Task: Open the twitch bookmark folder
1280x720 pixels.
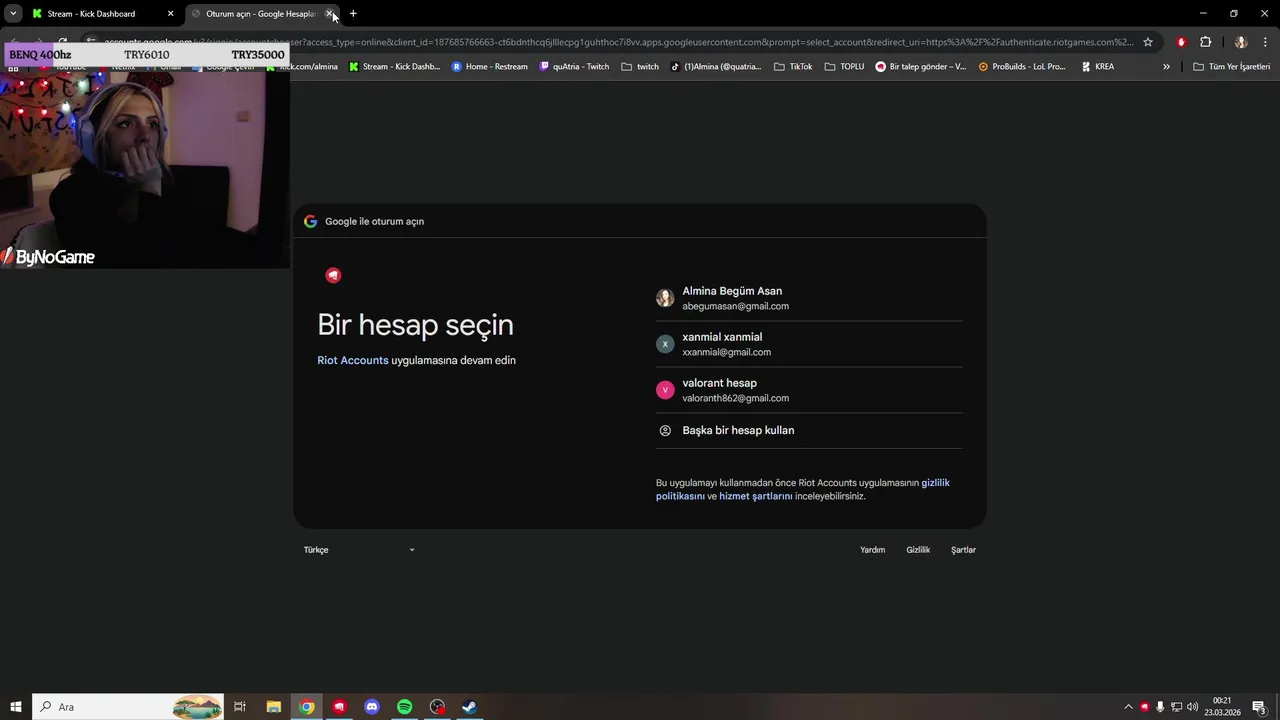Action: (x=640, y=67)
